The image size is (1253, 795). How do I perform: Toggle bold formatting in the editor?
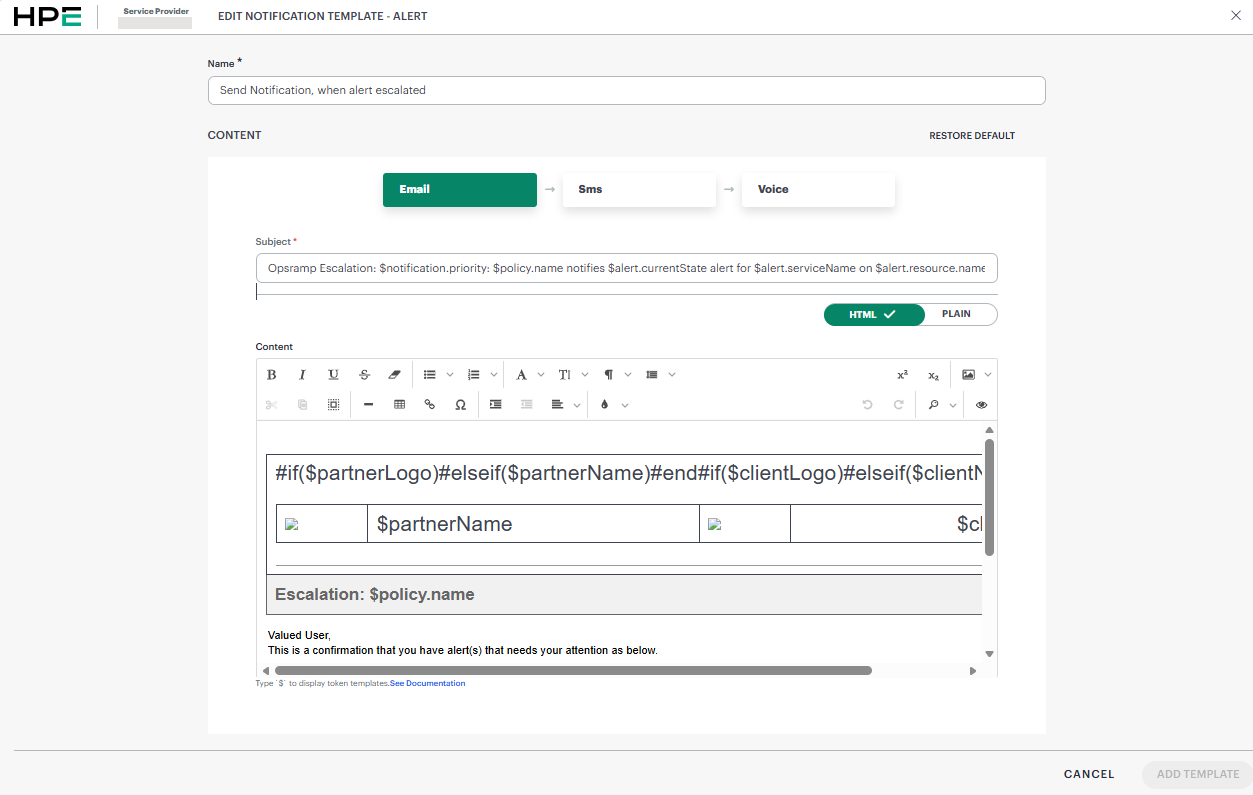271,375
